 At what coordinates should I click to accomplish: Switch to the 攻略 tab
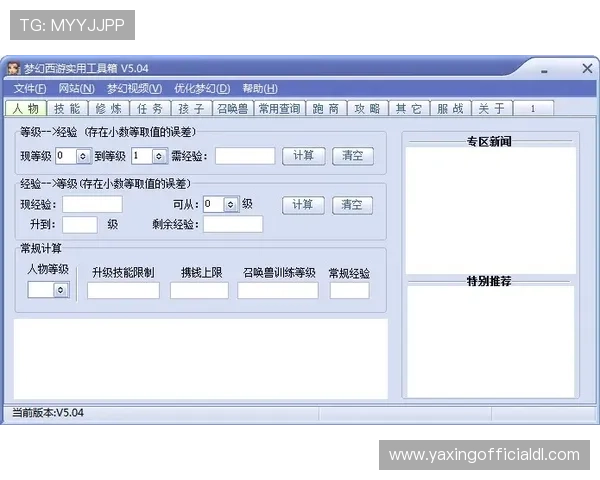pyautogui.click(x=368, y=109)
